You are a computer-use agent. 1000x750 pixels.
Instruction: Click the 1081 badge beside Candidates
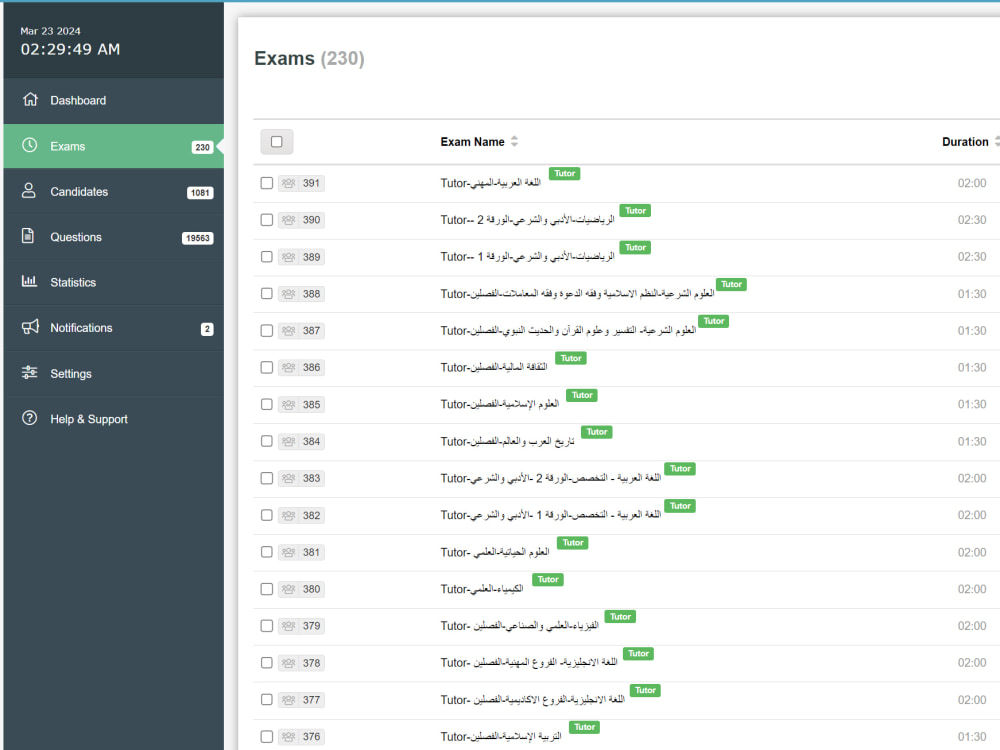[200, 193]
